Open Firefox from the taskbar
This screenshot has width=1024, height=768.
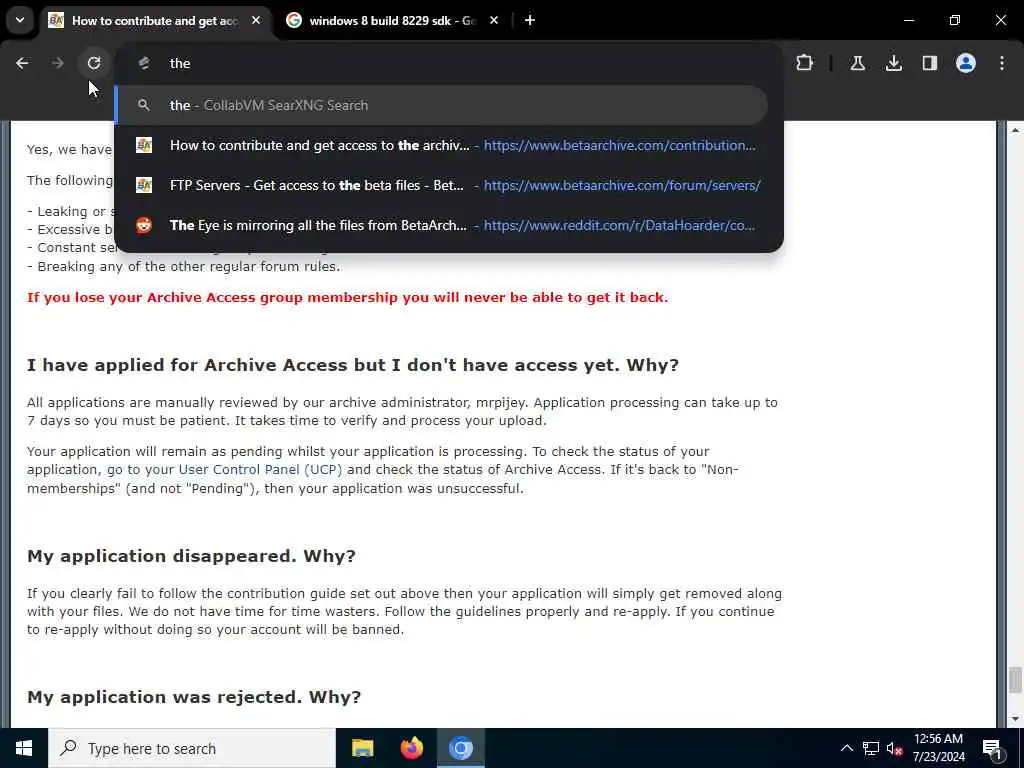[x=411, y=748]
